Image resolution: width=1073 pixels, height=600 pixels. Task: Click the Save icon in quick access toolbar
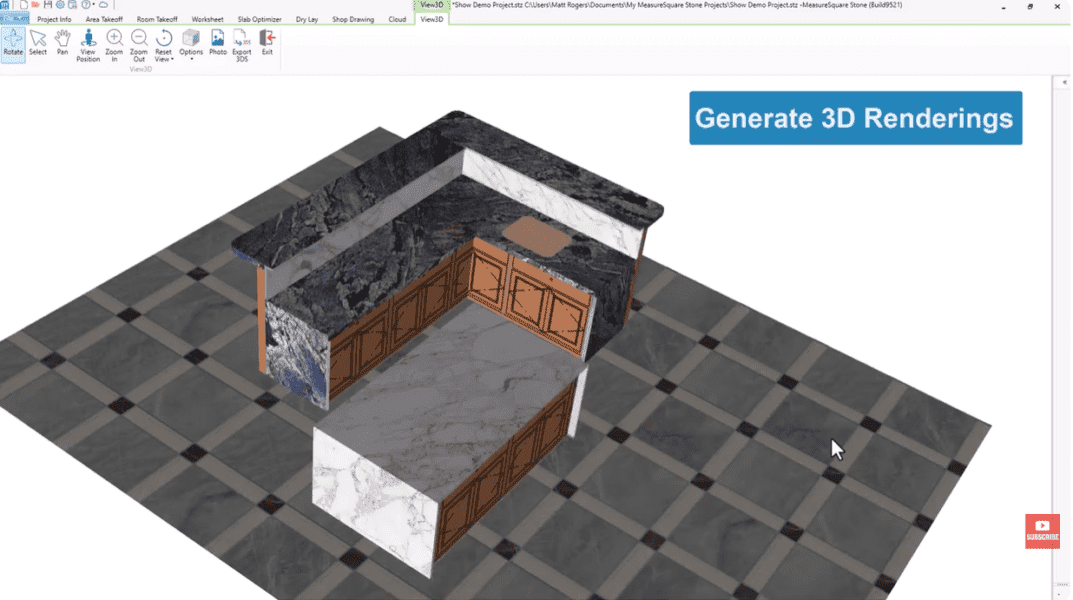(x=47, y=4)
